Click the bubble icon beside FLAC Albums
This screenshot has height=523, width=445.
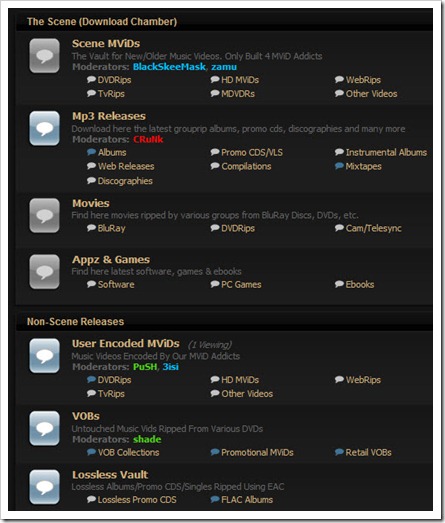pyautogui.click(x=215, y=499)
